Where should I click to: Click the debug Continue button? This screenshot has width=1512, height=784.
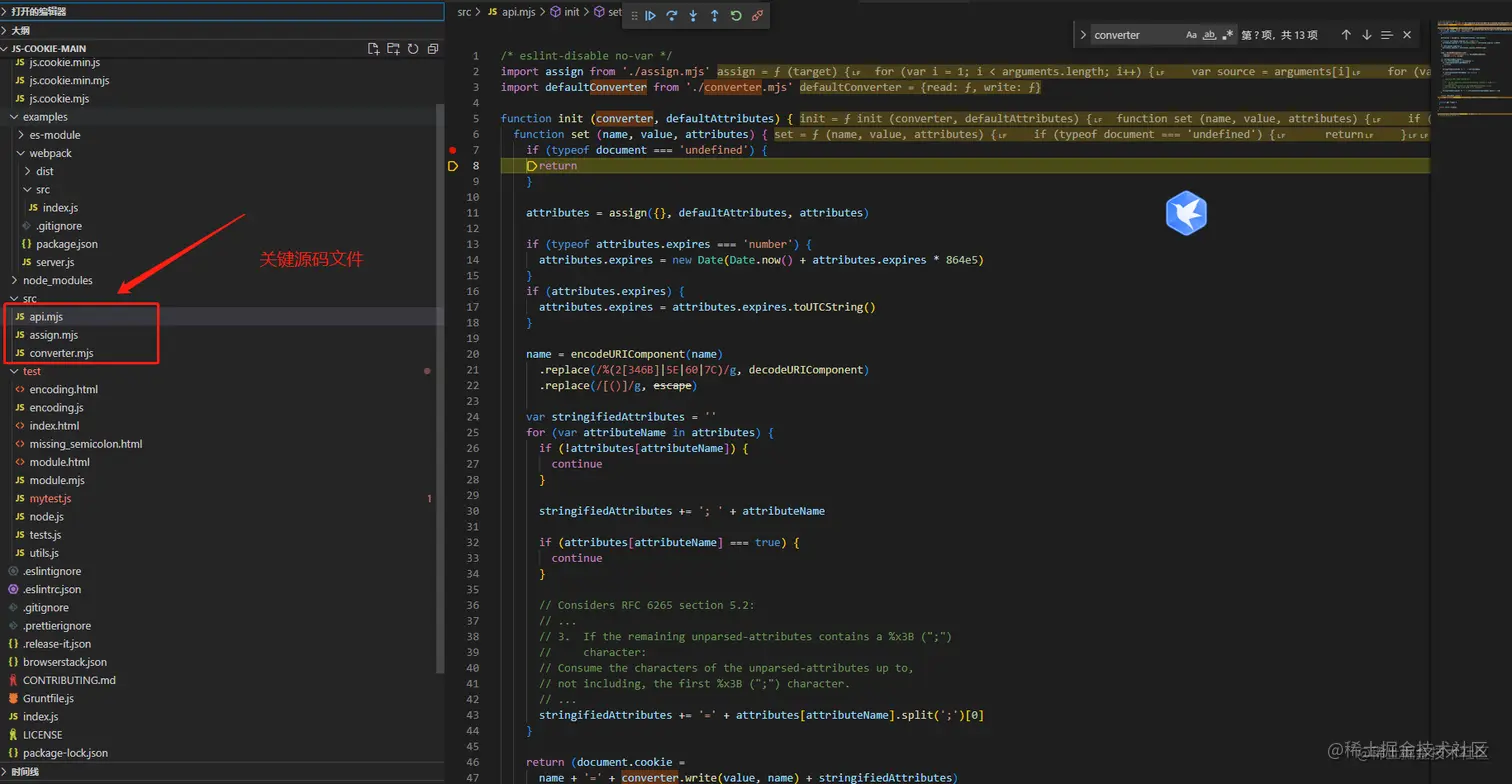[650, 15]
